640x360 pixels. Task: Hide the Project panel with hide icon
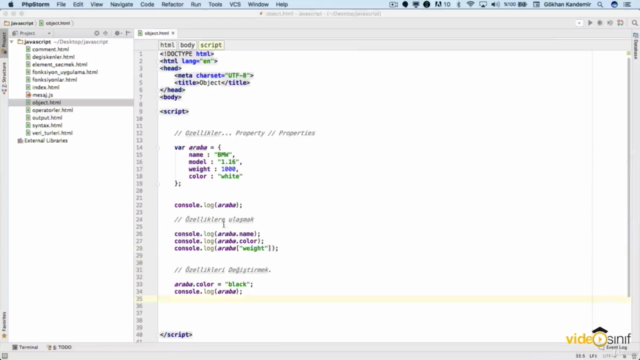click(128, 33)
